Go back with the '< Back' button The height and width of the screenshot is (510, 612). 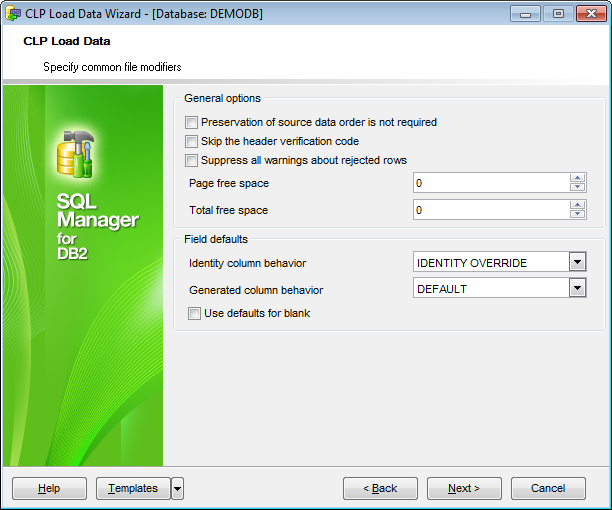380,489
